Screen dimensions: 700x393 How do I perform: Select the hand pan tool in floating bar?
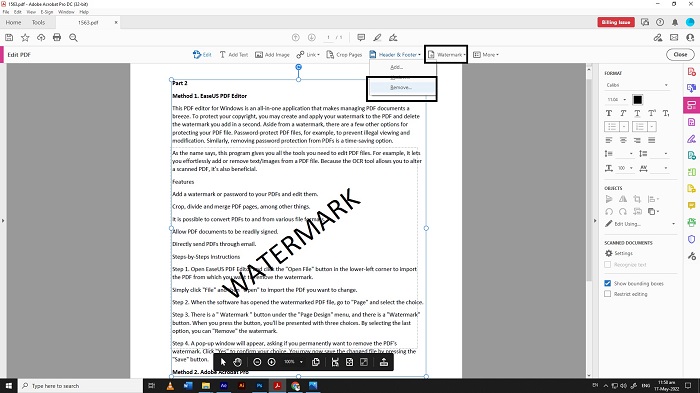[238, 362]
